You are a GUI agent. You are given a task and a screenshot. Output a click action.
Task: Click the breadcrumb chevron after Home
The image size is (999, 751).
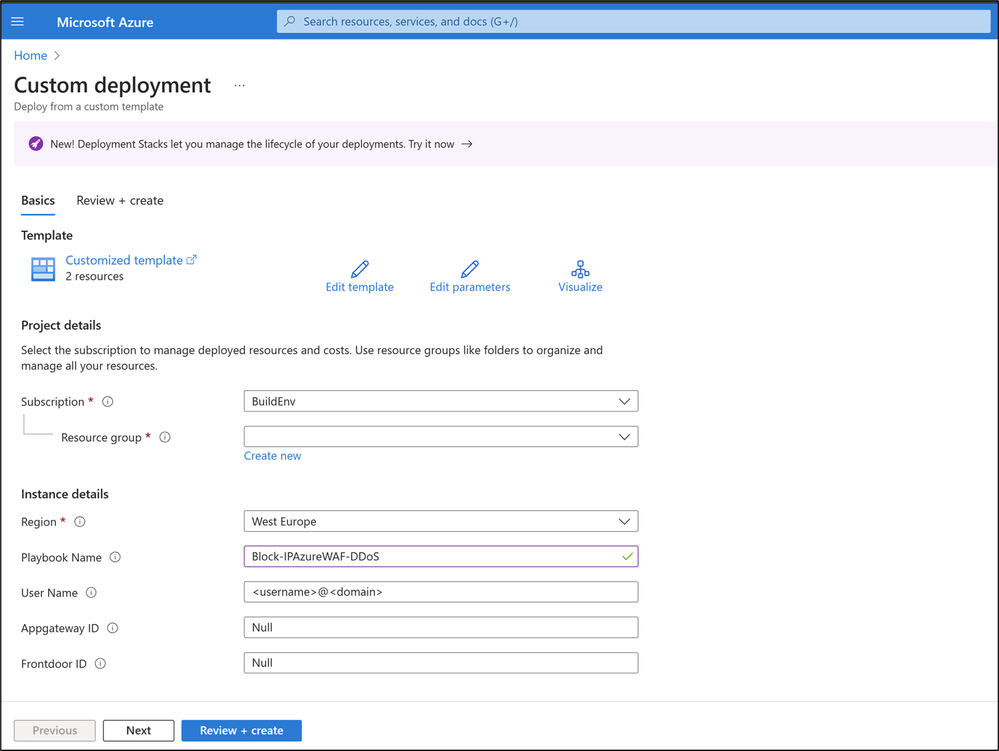click(57, 55)
